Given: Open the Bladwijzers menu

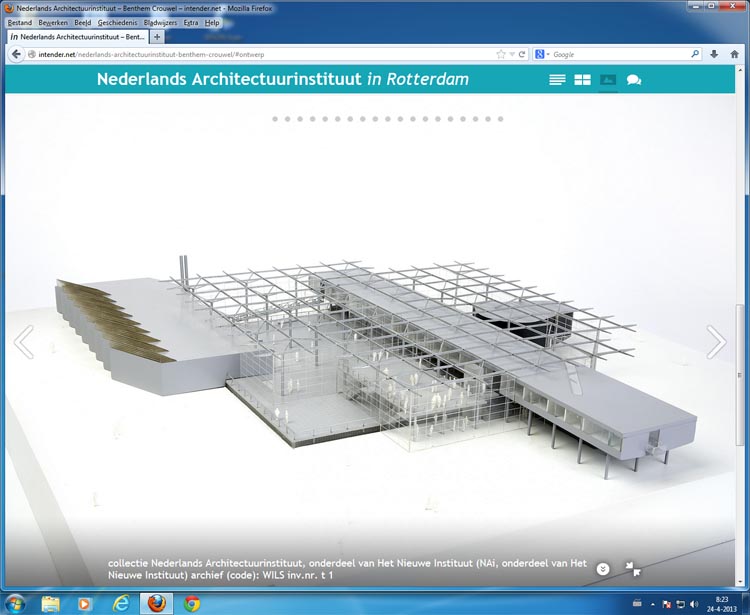Looking at the screenshot, I should pyautogui.click(x=160, y=22).
